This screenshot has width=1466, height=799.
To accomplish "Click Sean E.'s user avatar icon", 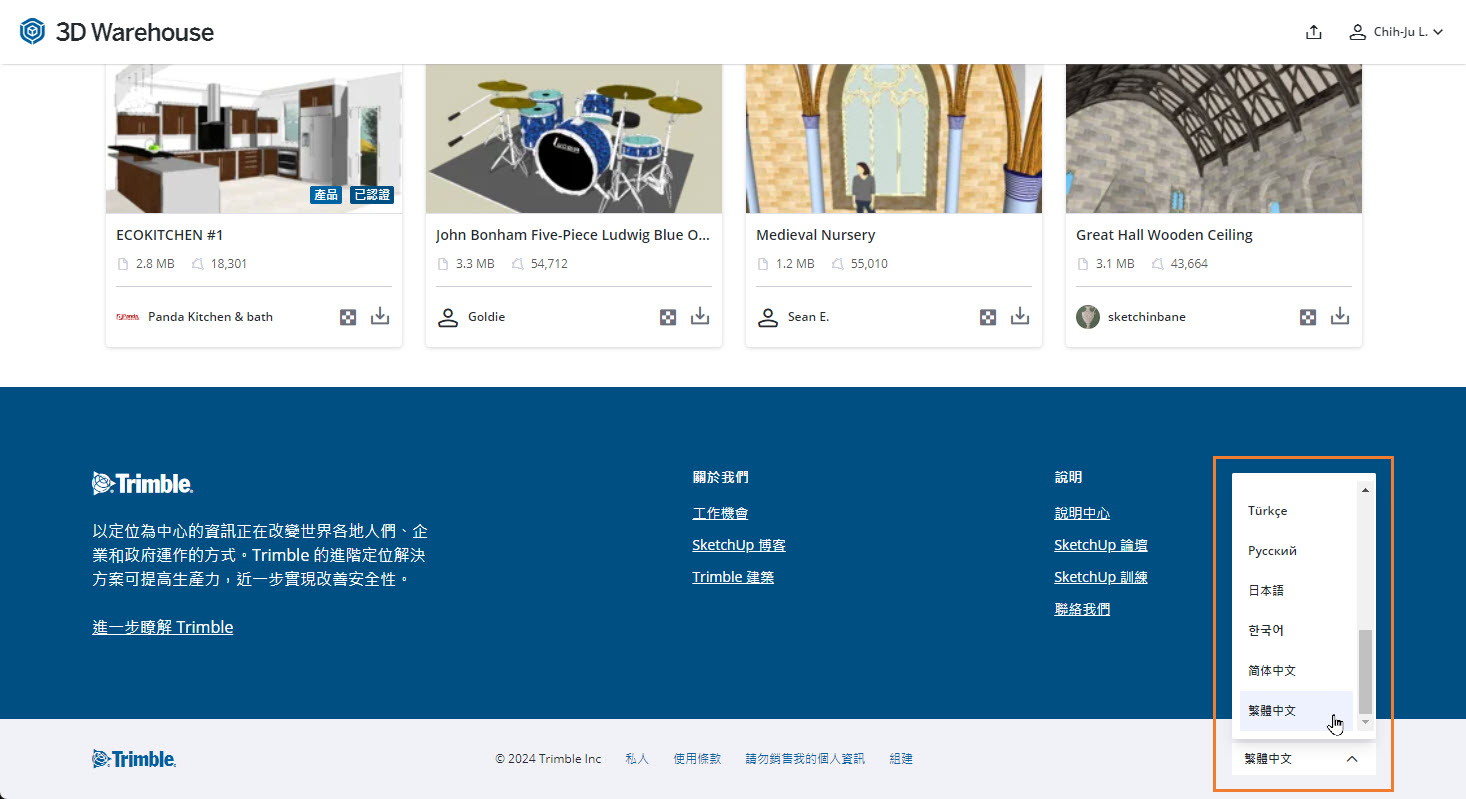I will pyautogui.click(x=768, y=317).
